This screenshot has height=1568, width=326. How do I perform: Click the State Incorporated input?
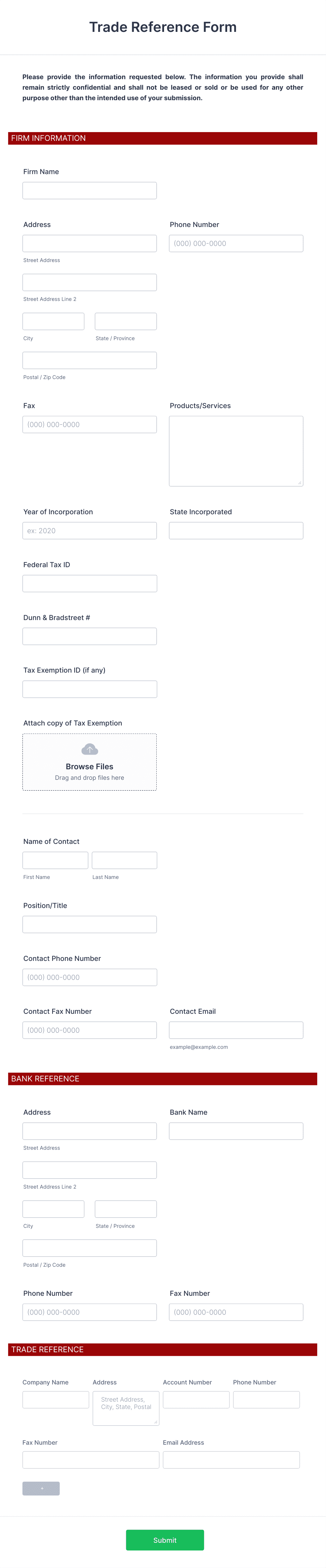236,531
